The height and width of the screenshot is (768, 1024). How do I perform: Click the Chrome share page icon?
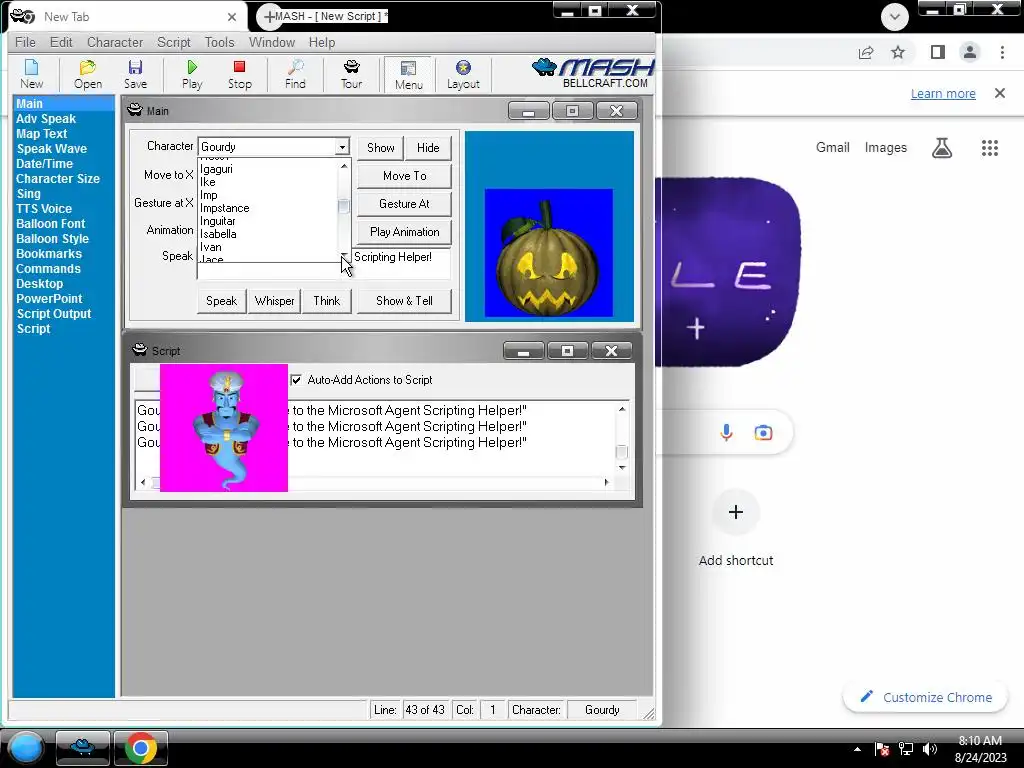click(866, 52)
